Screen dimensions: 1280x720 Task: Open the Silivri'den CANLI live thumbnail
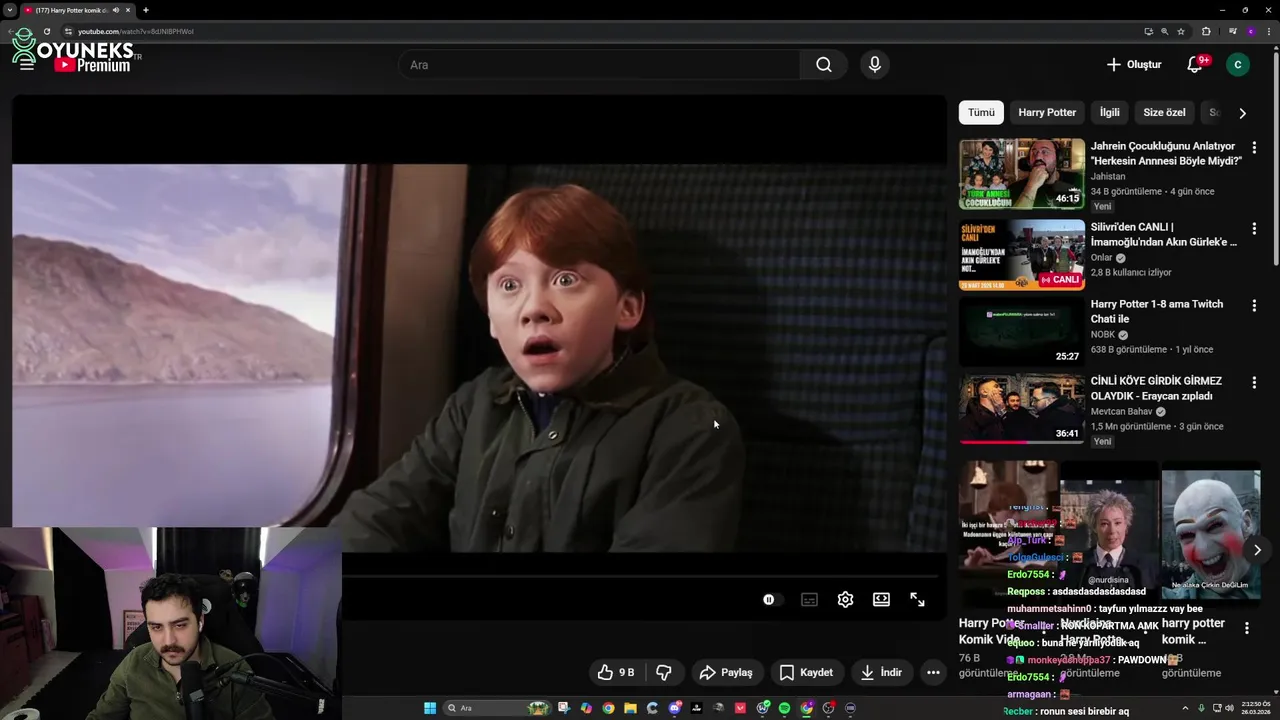tap(1022, 255)
